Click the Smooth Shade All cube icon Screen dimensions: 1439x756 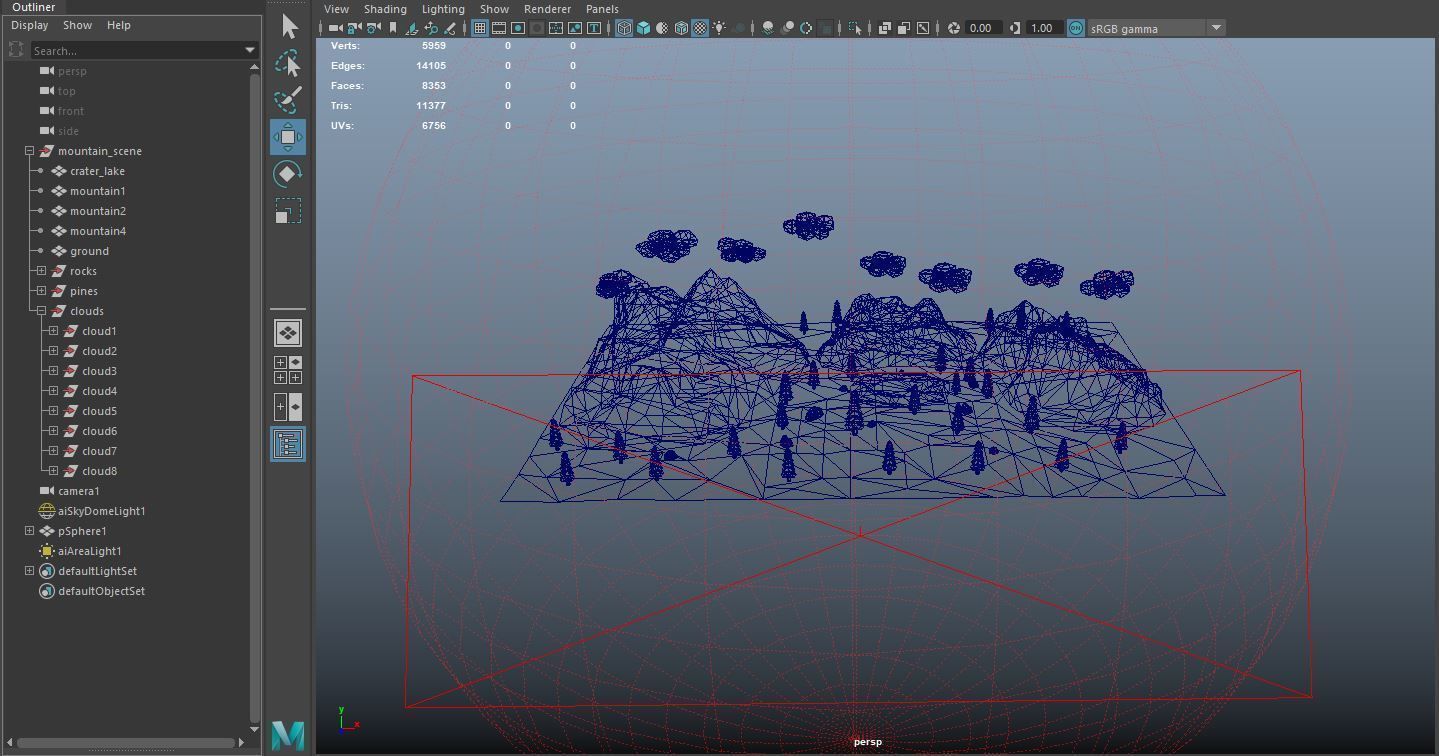[x=644, y=28]
